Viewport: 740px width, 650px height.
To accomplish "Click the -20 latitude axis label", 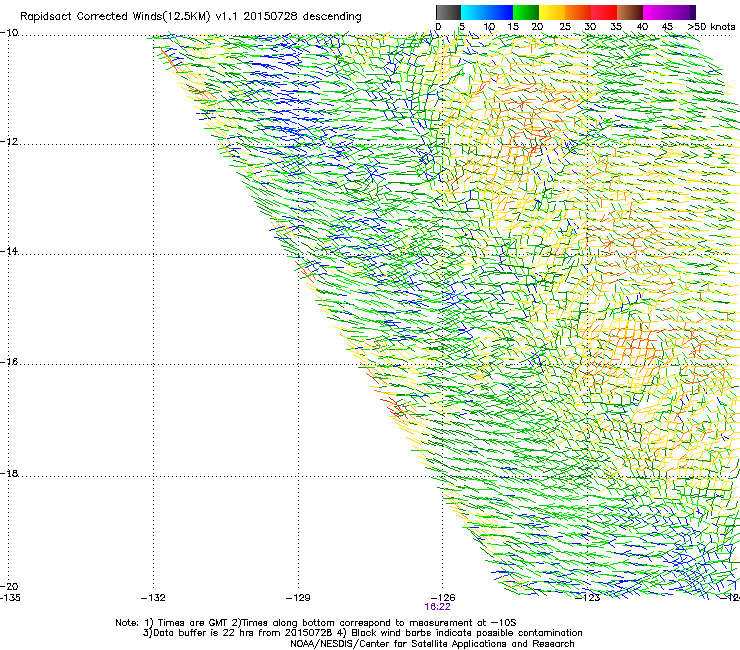I will tap(9, 587).
